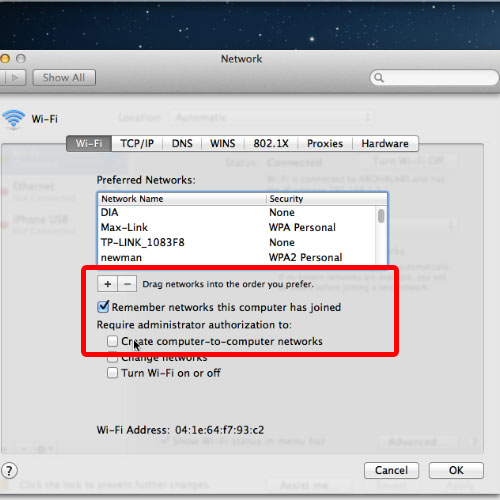Remove network with the minus button

click(127, 284)
